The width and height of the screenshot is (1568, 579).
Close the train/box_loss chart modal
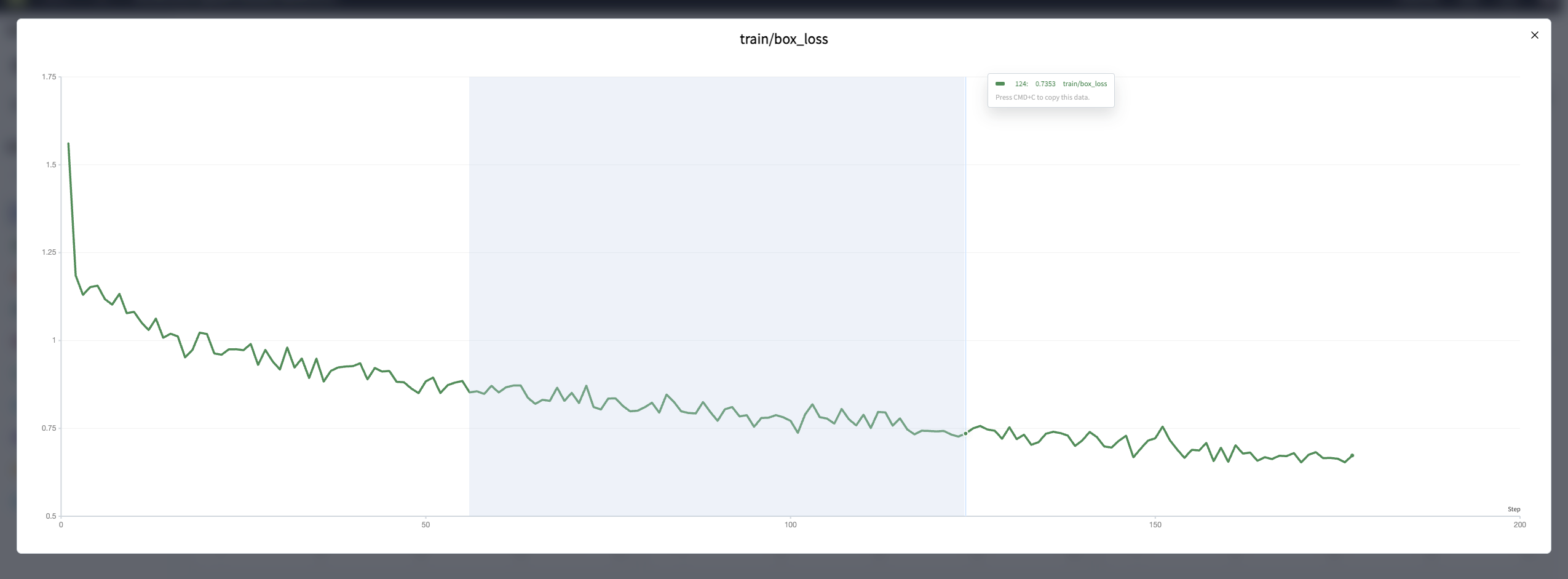click(1534, 35)
